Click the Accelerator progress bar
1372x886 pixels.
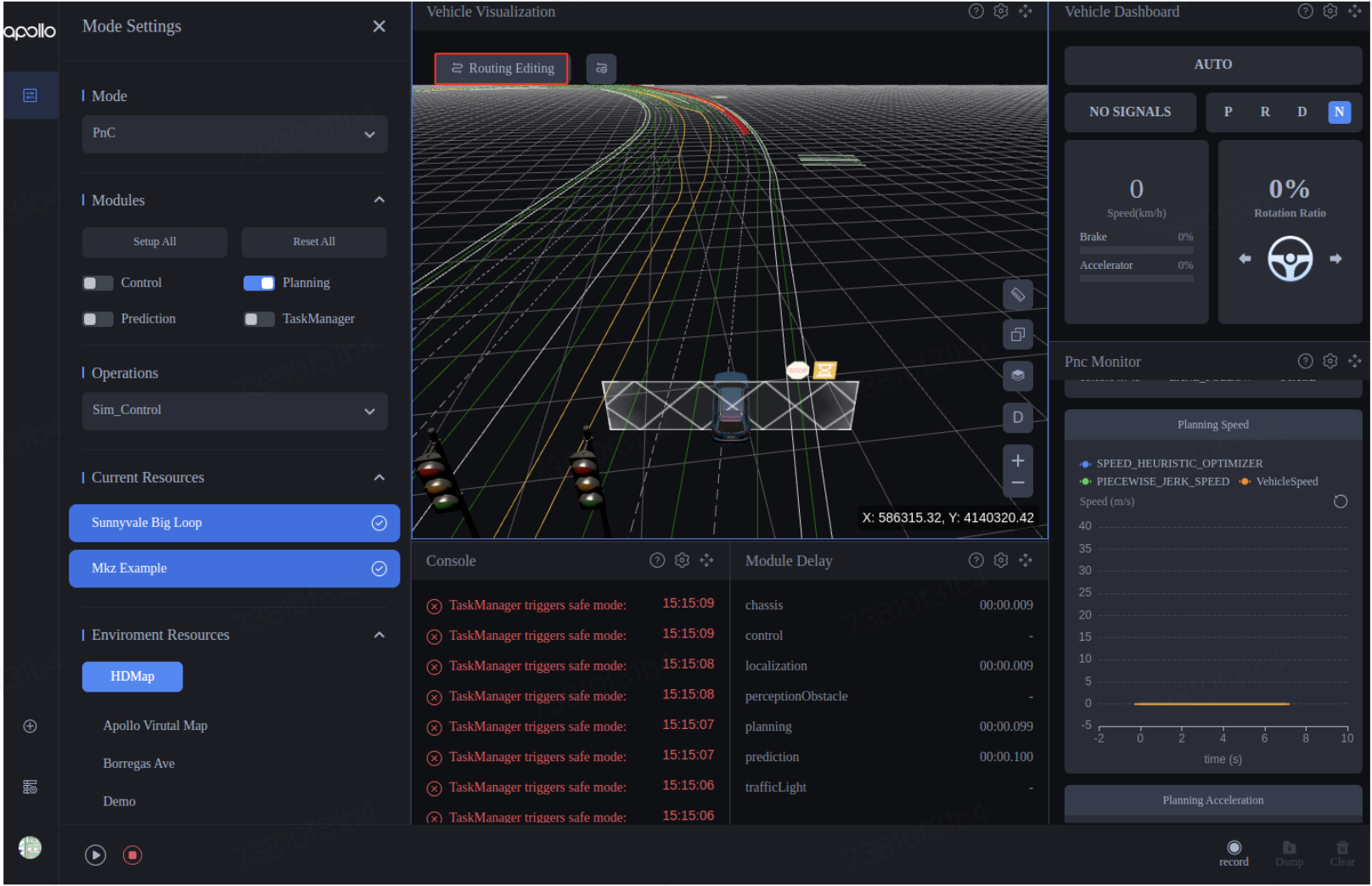[1136, 278]
